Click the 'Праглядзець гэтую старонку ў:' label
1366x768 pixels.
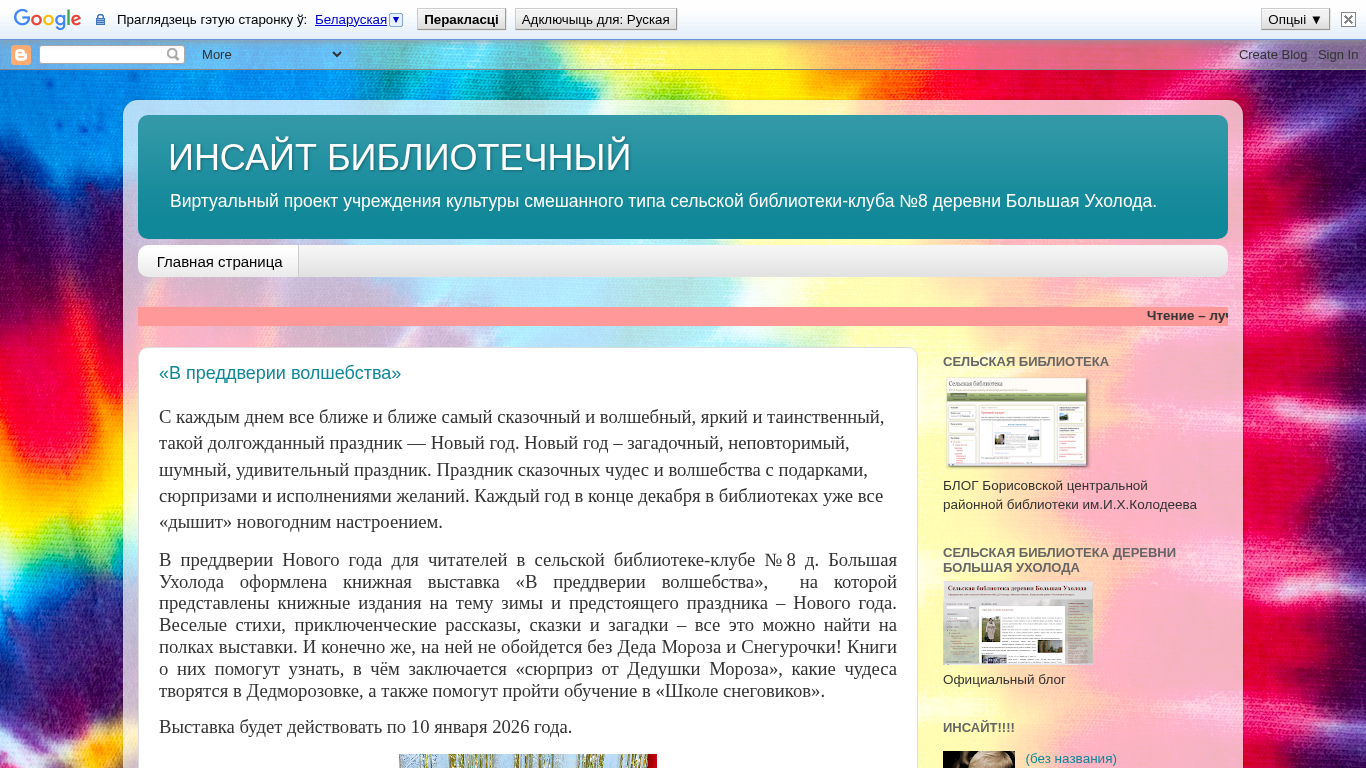click(x=212, y=20)
